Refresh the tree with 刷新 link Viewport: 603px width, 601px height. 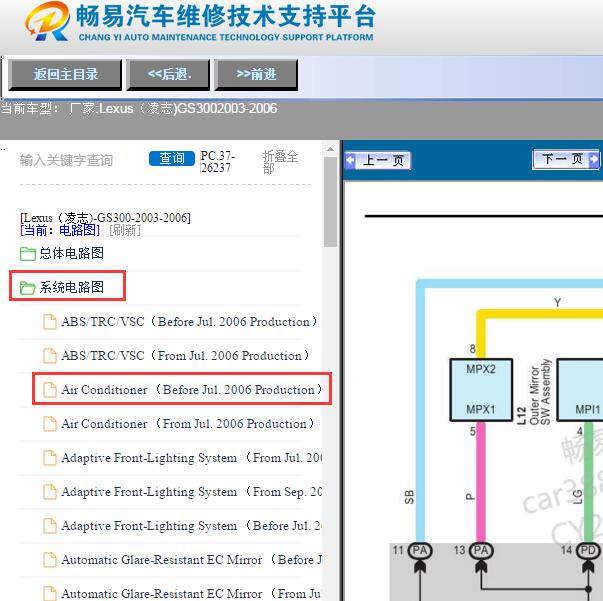[125, 230]
